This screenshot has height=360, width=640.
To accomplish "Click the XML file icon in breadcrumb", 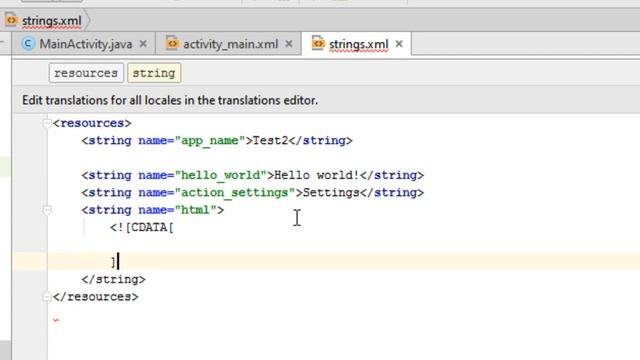I will [11, 20].
